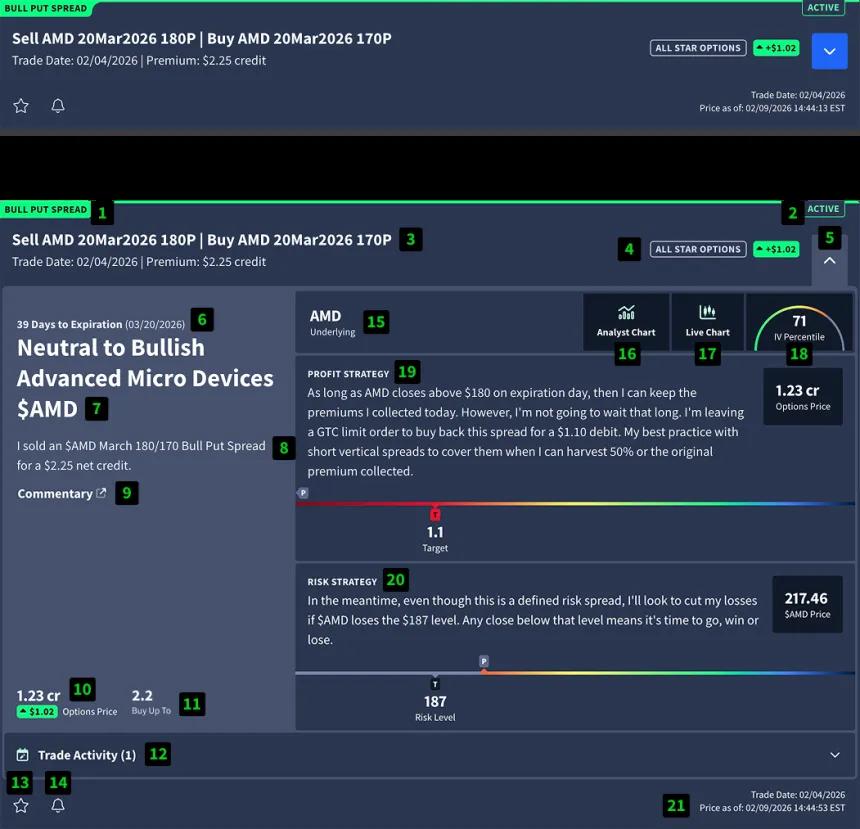
Task: Set alert bell on collapsed trade card
Action: (x=58, y=105)
